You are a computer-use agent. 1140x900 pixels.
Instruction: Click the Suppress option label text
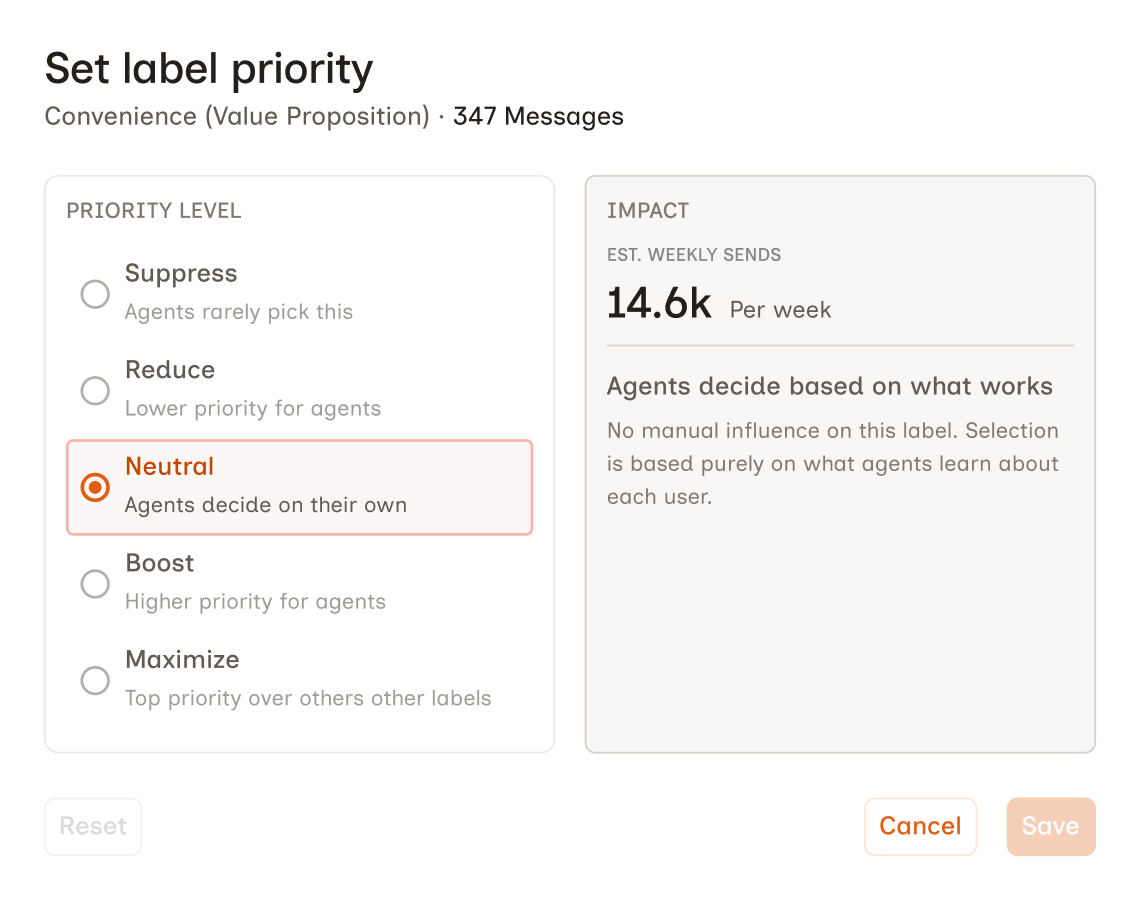point(180,273)
